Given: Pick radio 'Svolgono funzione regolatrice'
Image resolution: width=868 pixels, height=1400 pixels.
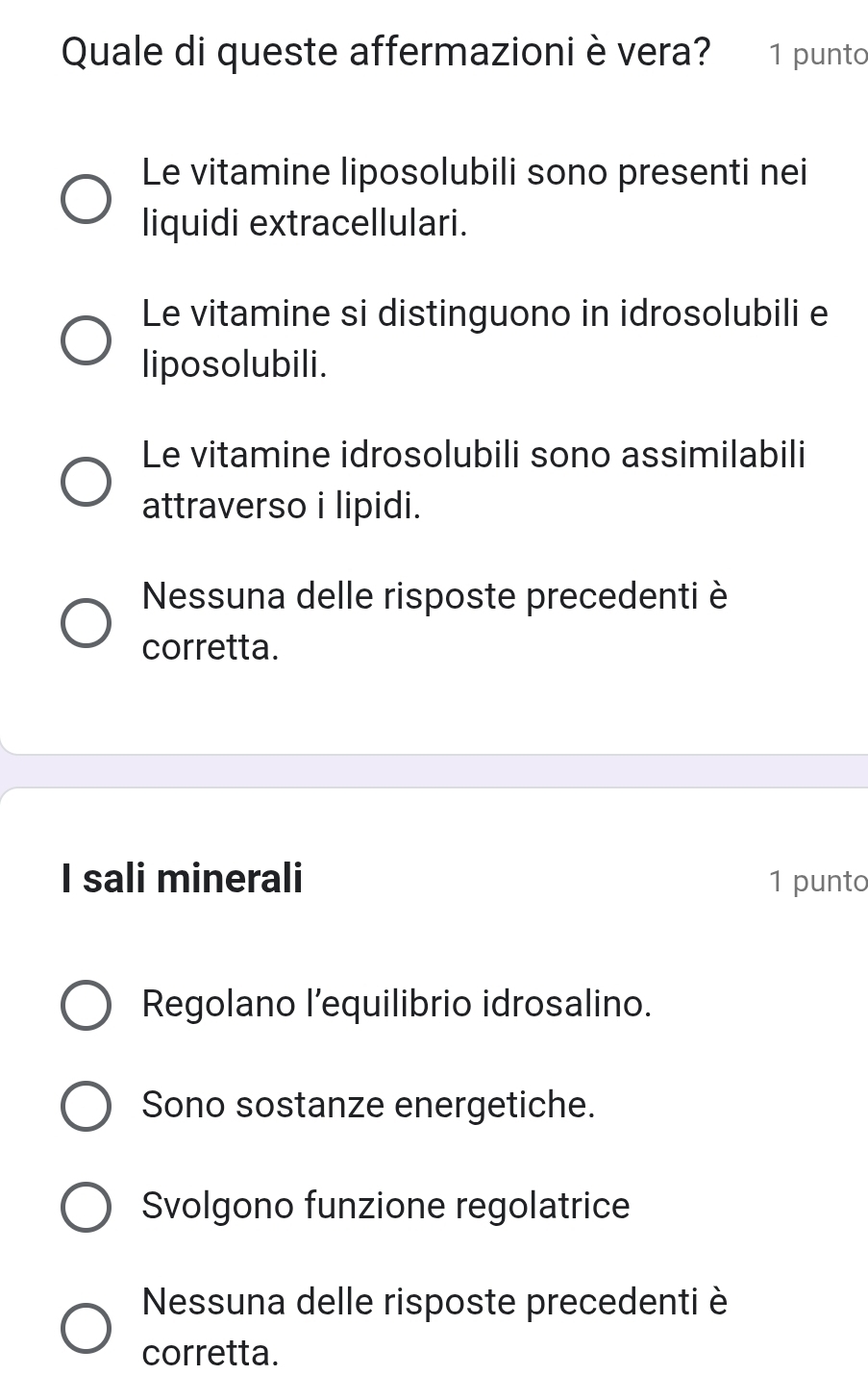Looking at the screenshot, I should click(86, 1206).
